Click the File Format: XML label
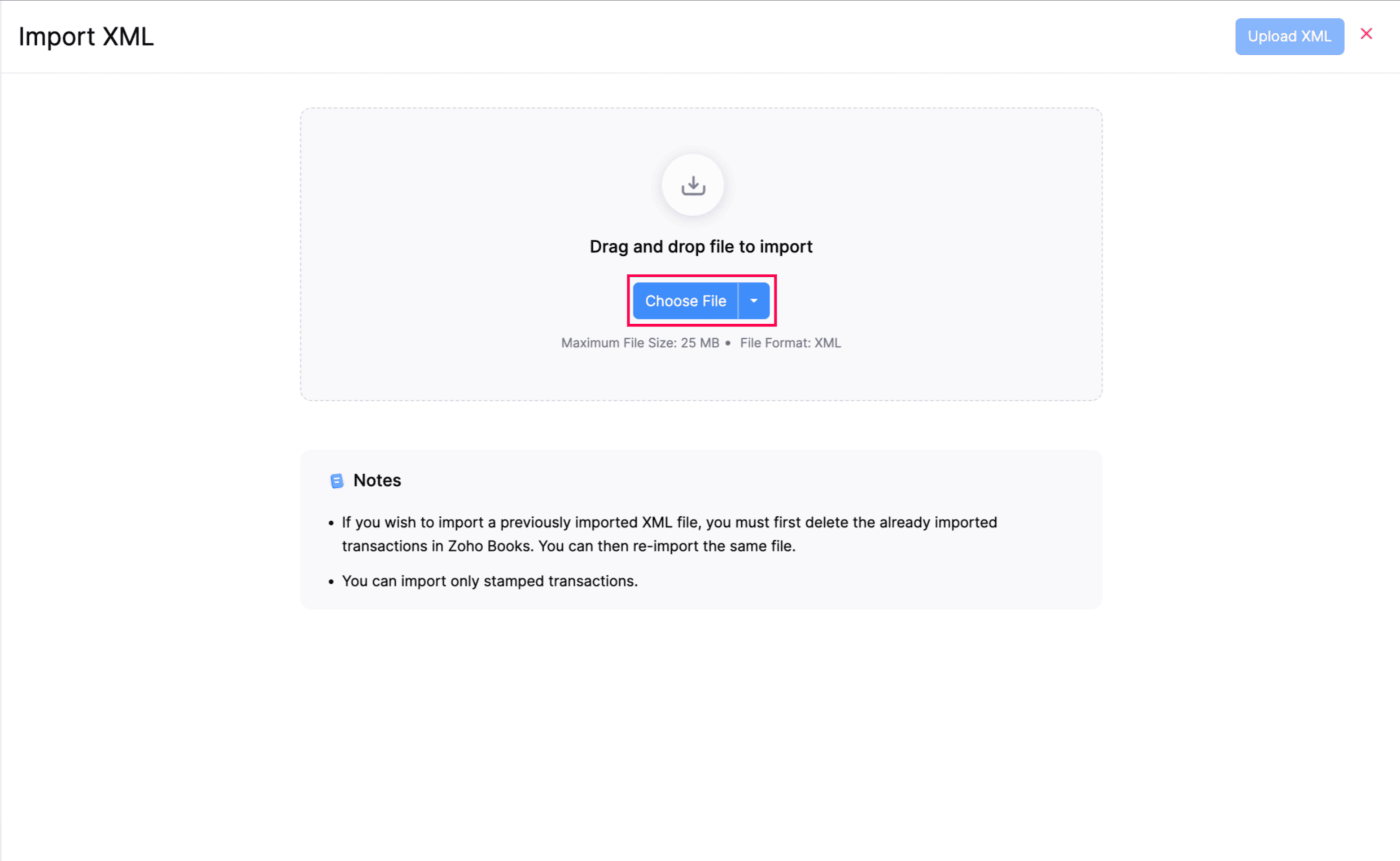Screen dimensions: 1400x861 pyautogui.click(x=790, y=343)
